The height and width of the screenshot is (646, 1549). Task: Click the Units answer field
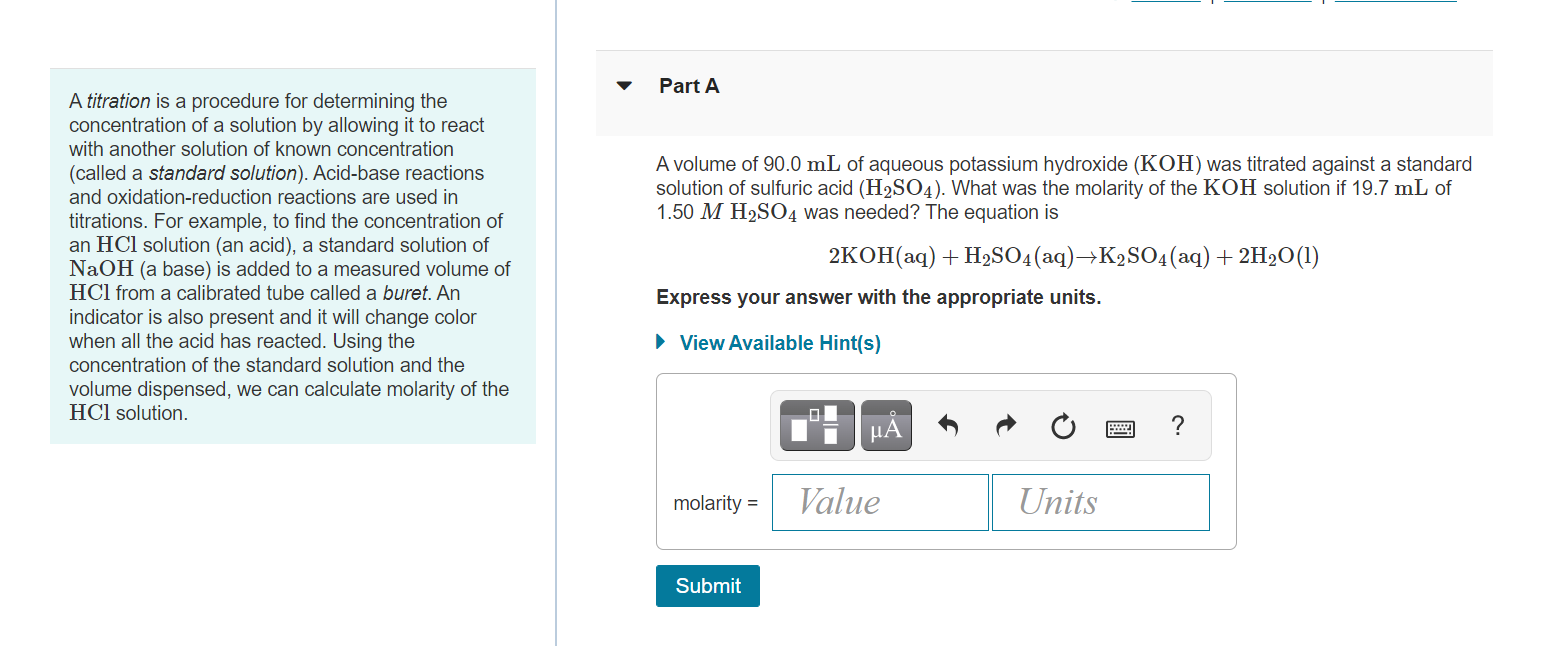pos(1100,501)
